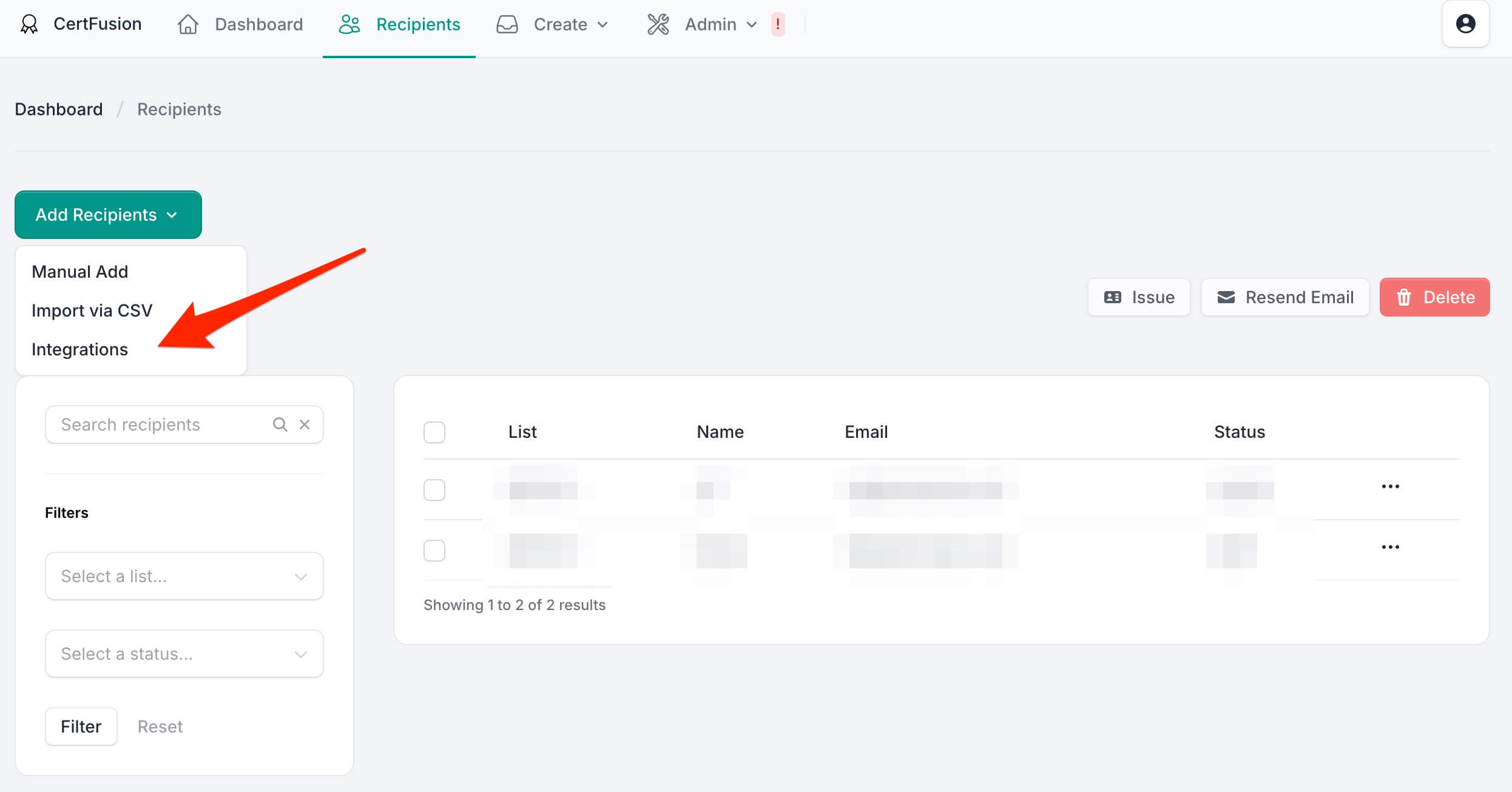Click the CertFusion ribbon logo icon
This screenshot has height=792, width=1512.
click(x=29, y=24)
